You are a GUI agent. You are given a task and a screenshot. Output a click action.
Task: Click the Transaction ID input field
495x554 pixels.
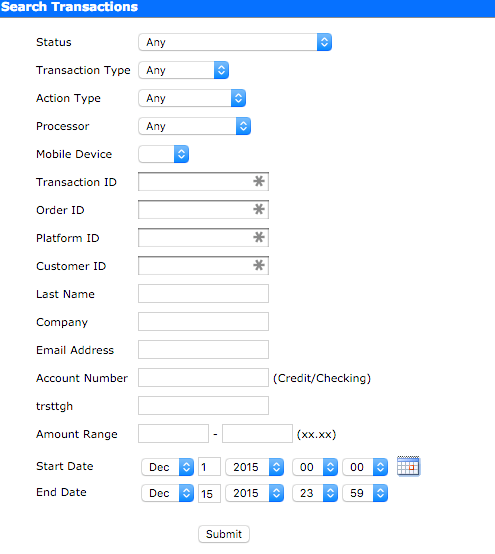(204, 182)
